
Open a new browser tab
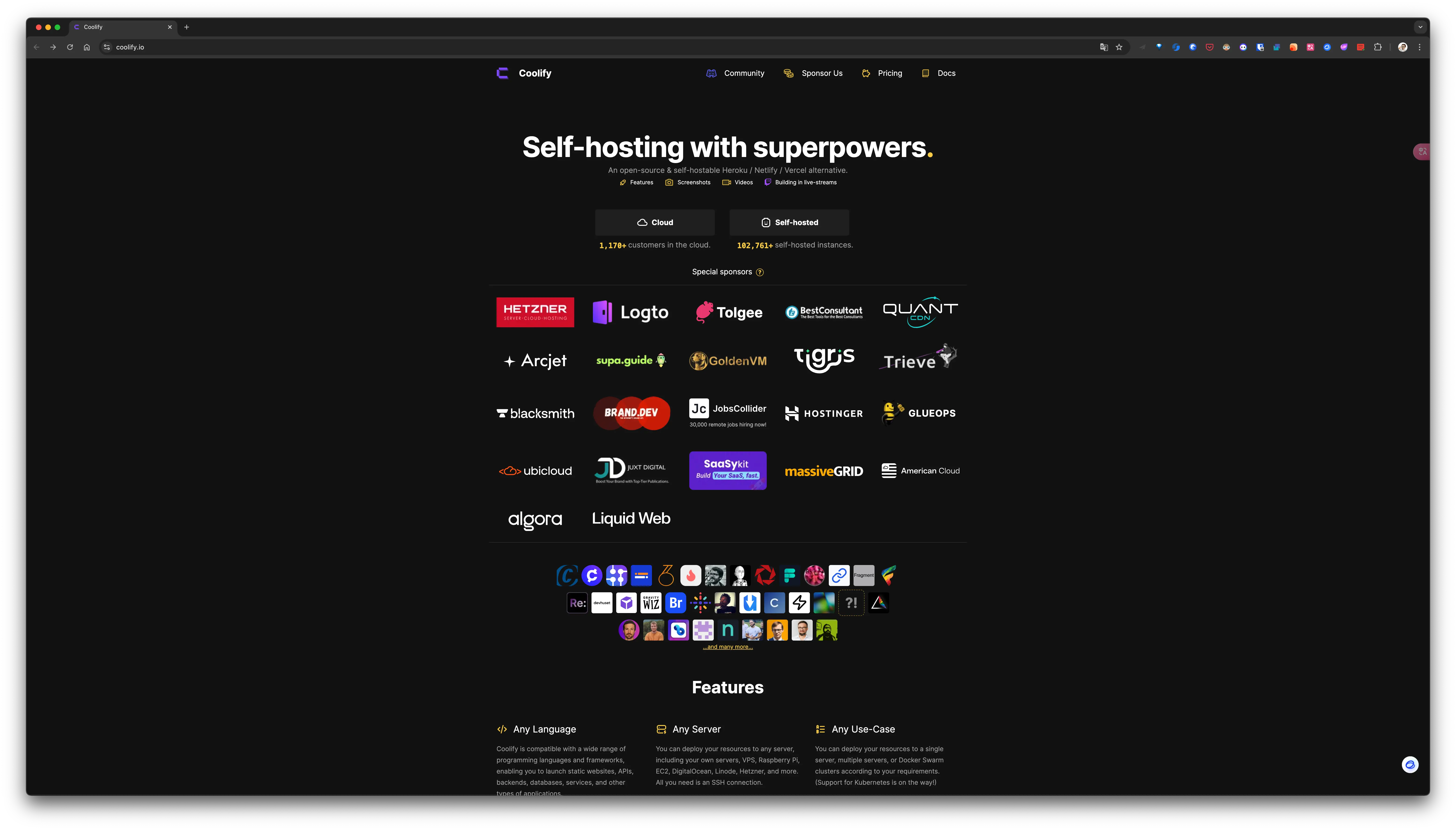186,27
